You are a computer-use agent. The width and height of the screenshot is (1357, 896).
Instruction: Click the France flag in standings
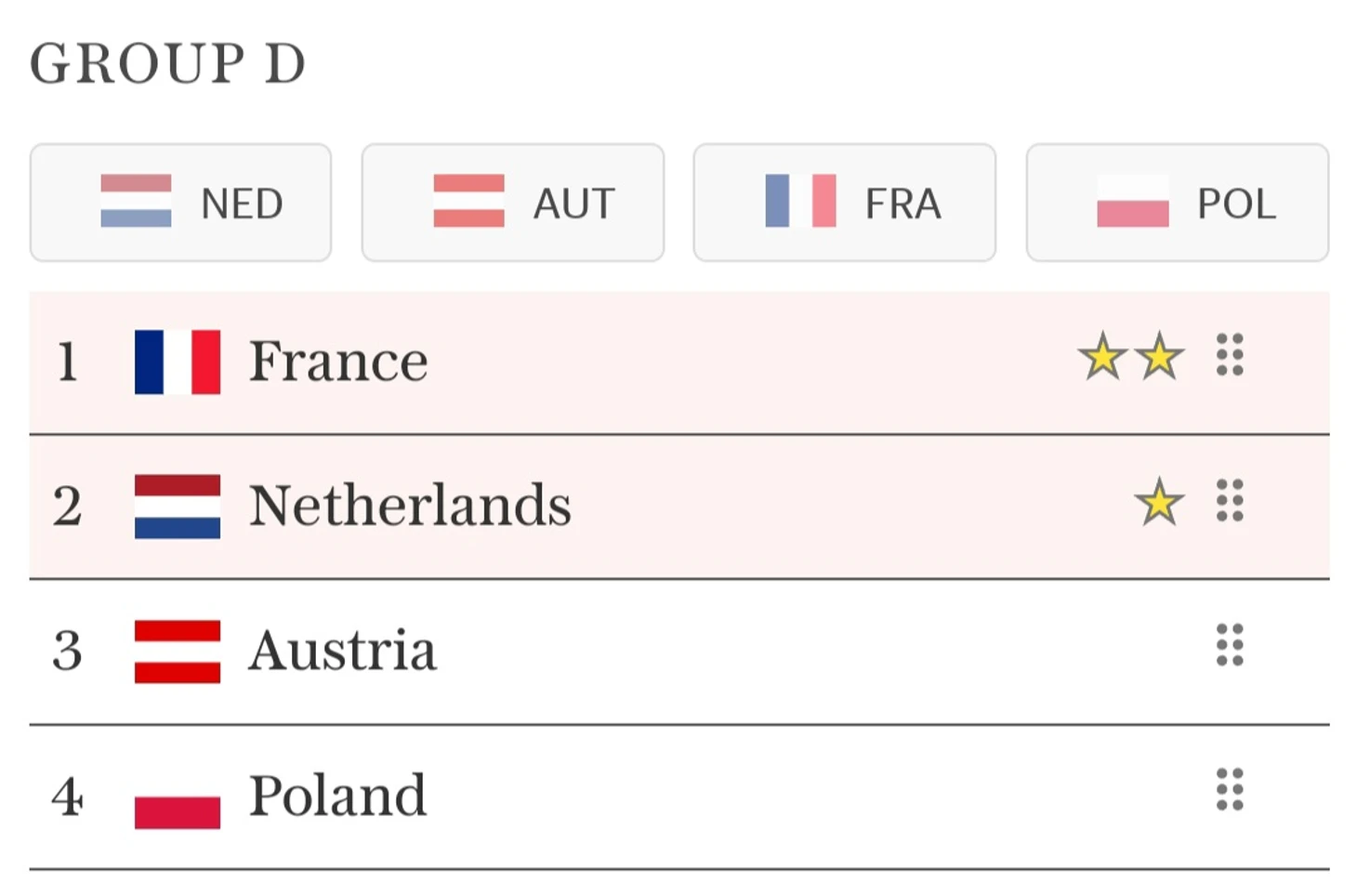click(178, 362)
